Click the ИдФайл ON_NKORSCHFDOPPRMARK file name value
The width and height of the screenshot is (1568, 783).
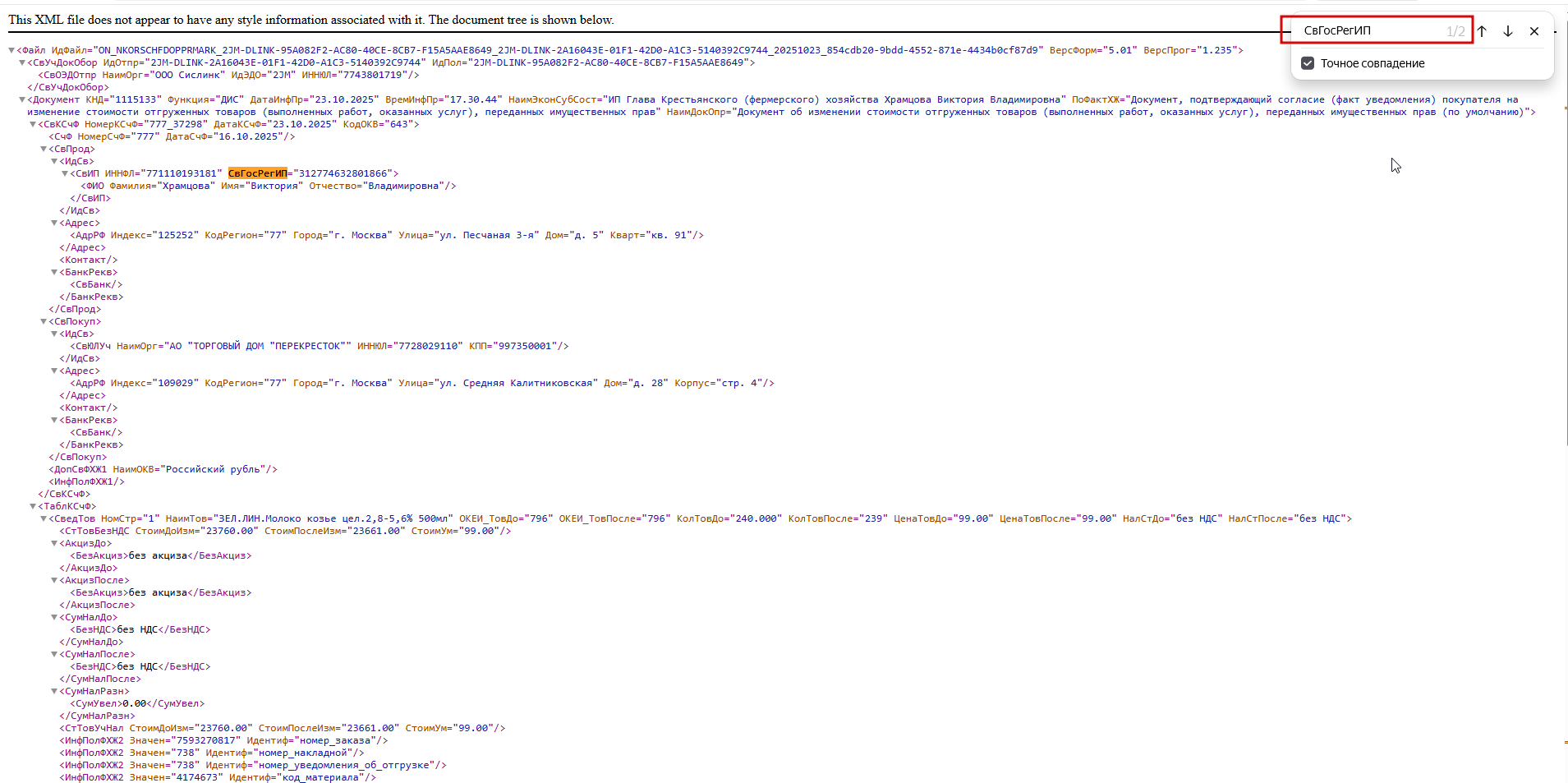coord(568,50)
